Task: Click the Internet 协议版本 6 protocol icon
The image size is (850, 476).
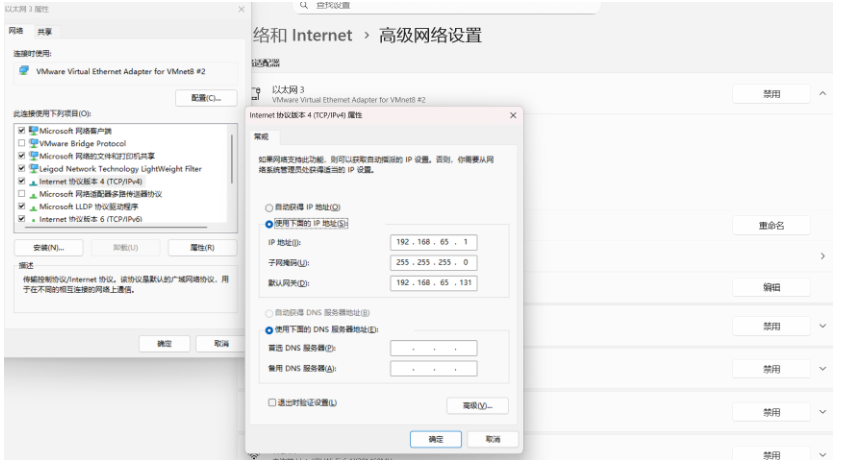Action: coord(34,220)
